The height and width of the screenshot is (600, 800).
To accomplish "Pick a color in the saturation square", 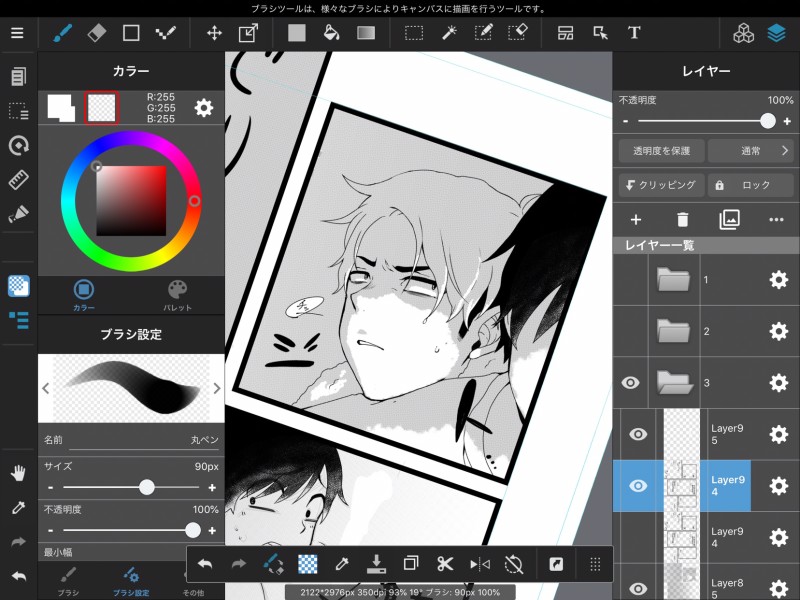I will (x=131, y=201).
